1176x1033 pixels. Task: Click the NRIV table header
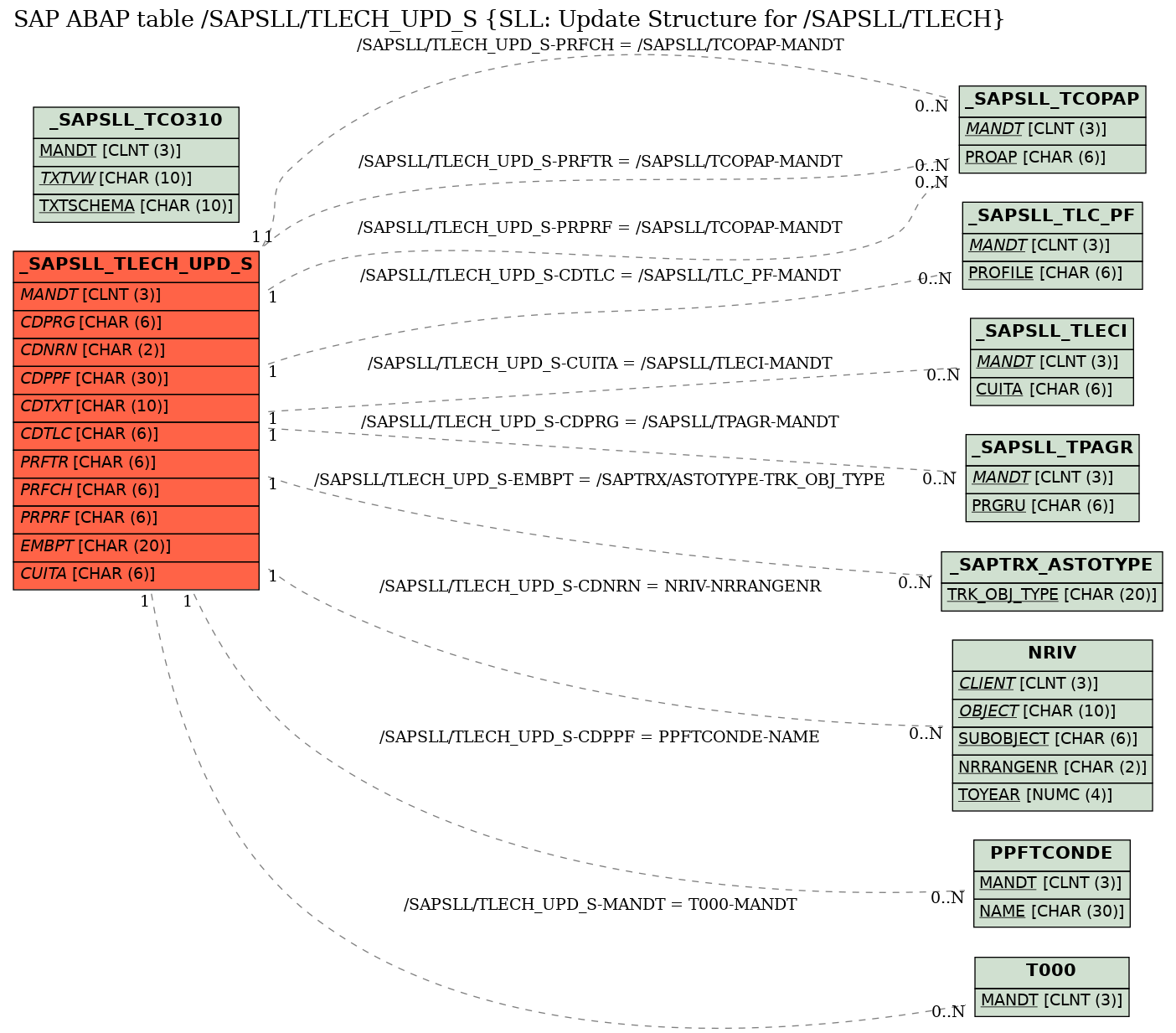pyautogui.click(x=1052, y=654)
